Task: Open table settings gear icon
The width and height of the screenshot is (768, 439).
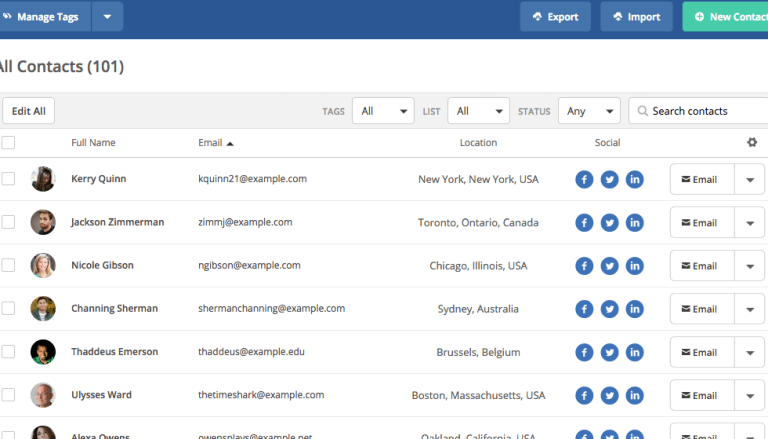Action: tap(752, 142)
